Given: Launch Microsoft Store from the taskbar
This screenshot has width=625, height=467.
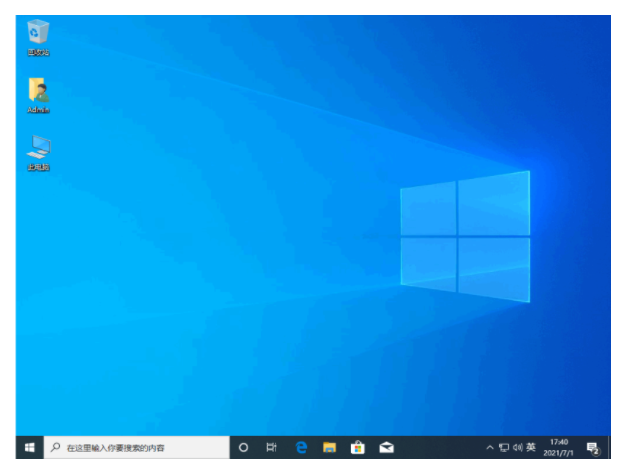Looking at the screenshot, I should (358, 447).
